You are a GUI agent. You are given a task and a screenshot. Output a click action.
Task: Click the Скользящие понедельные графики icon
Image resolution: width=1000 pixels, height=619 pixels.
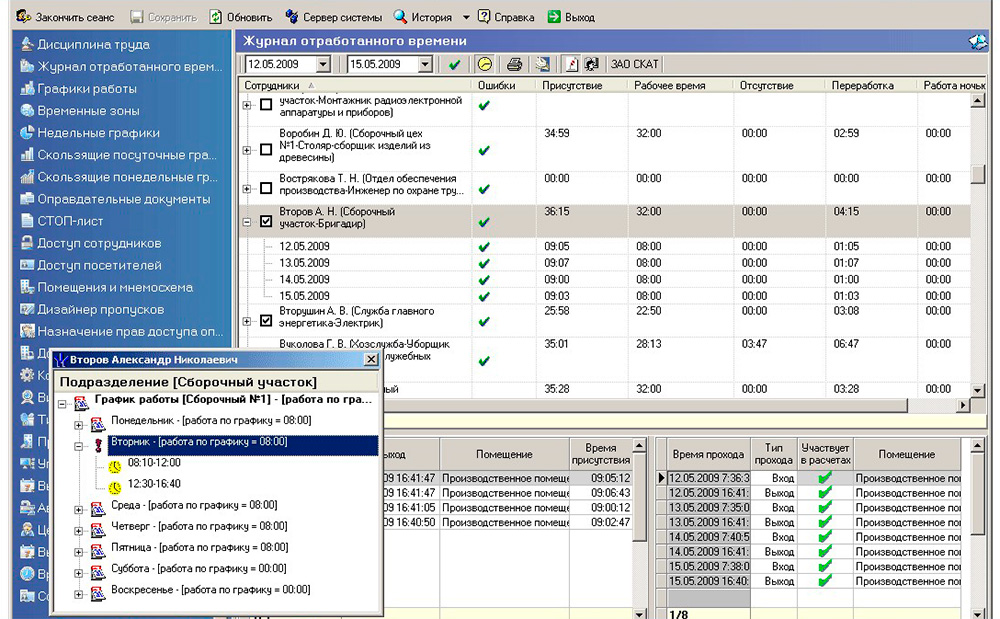pyautogui.click(x=27, y=177)
